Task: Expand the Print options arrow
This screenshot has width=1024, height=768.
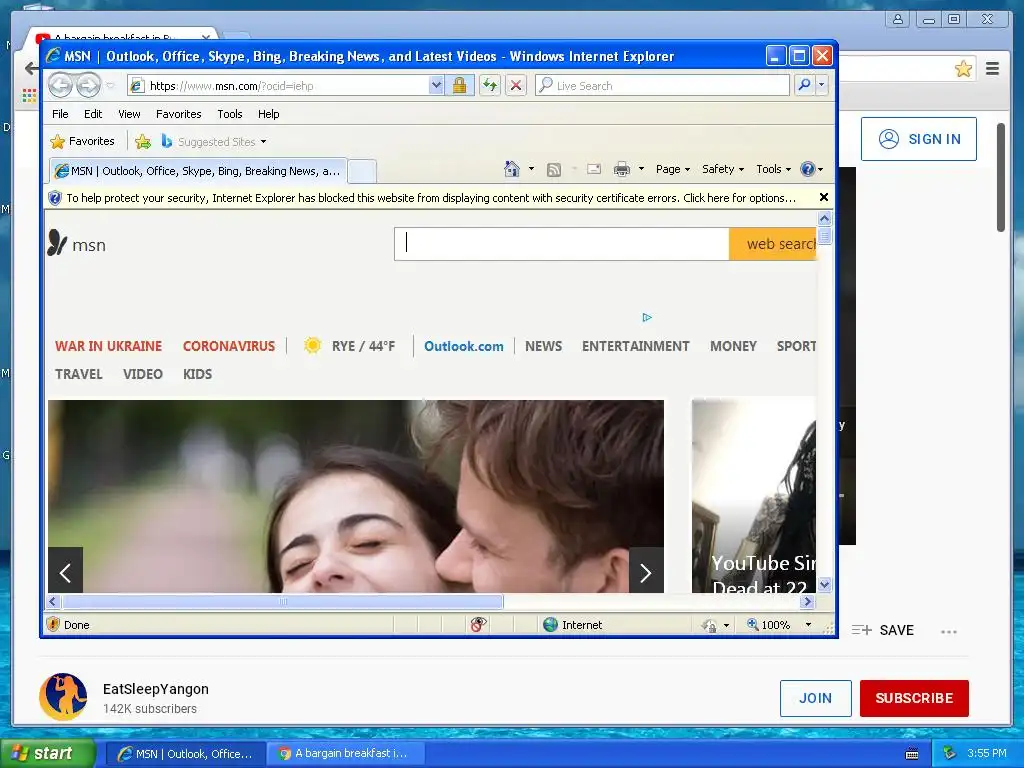Action: (641, 169)
